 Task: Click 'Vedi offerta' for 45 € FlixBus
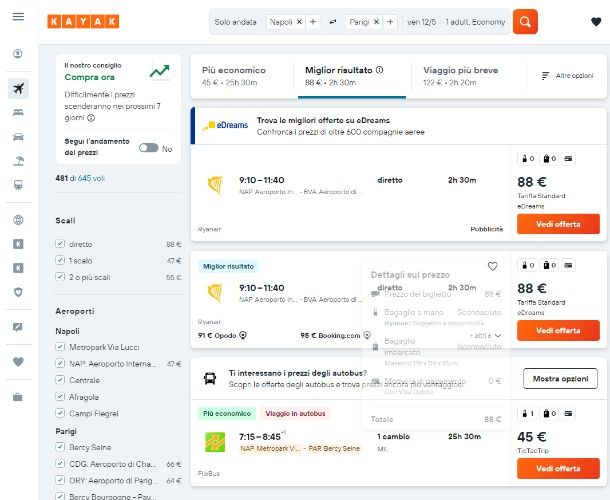pos(558,468)
